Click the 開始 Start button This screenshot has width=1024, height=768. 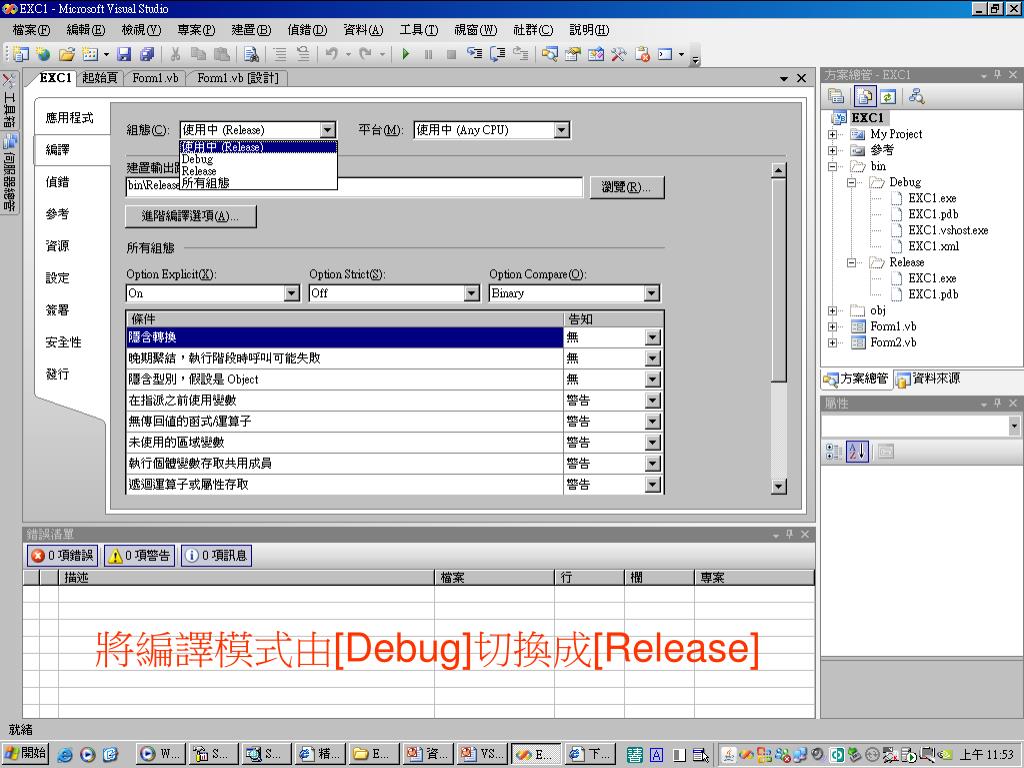tap(25, 754)
